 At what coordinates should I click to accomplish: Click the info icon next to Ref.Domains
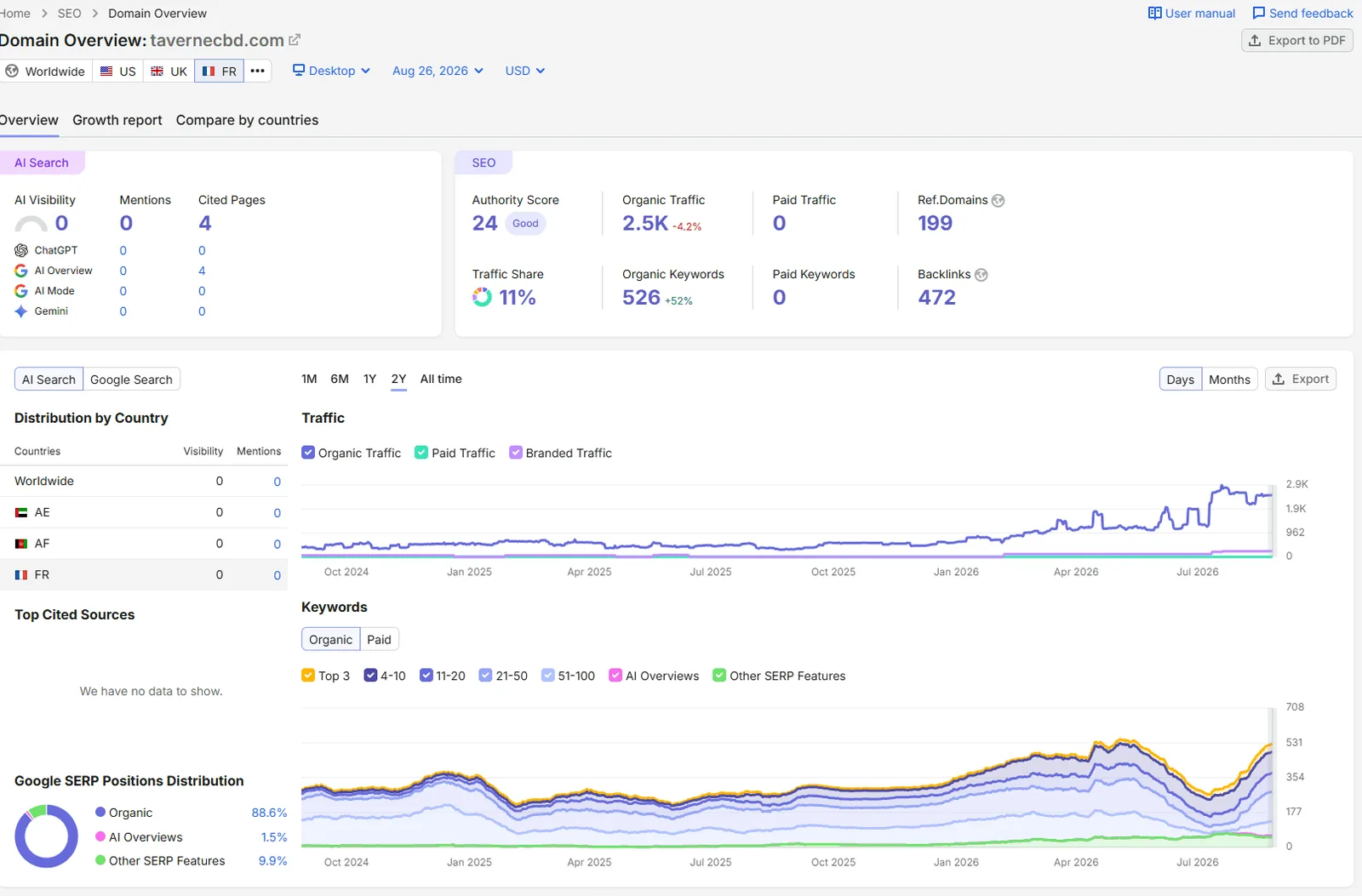[x=999, y=201]
